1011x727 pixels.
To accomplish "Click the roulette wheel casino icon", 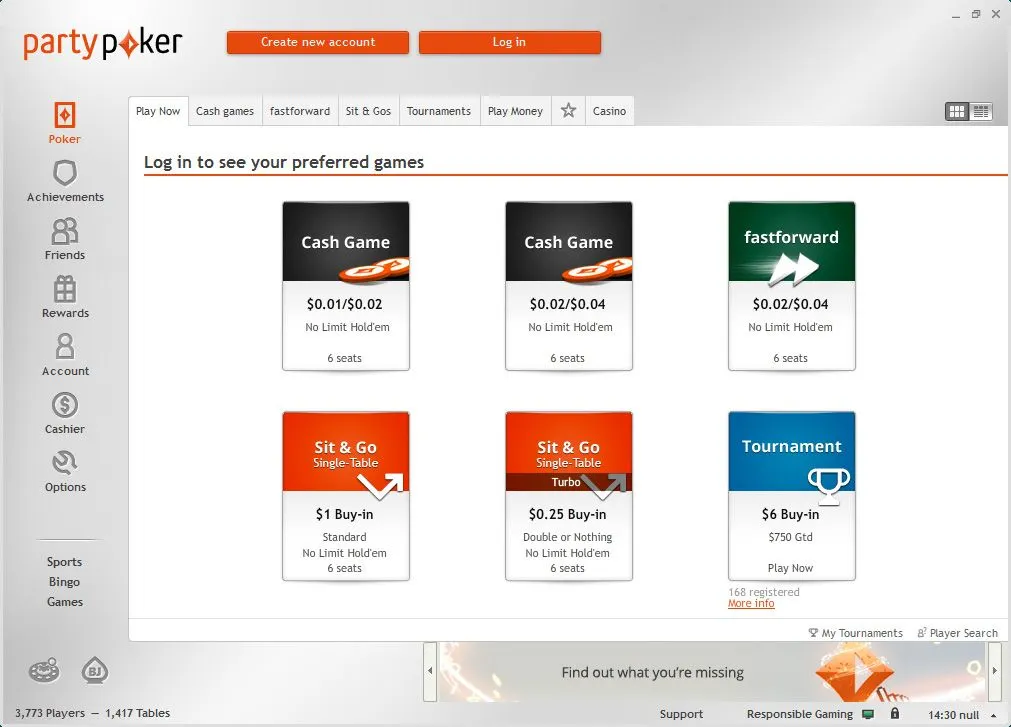I will [x=44, y=670].
